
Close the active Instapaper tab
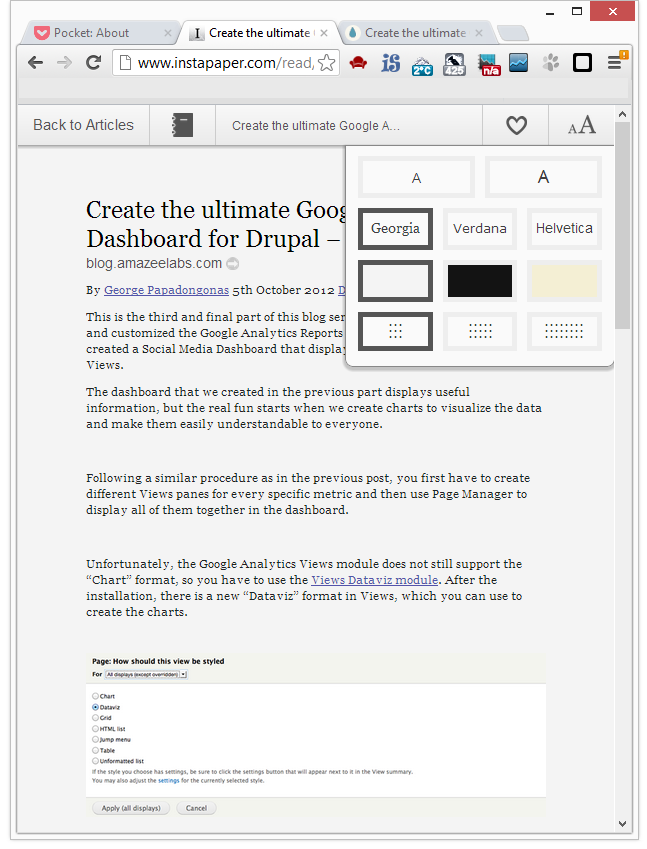tap(324, 33)
